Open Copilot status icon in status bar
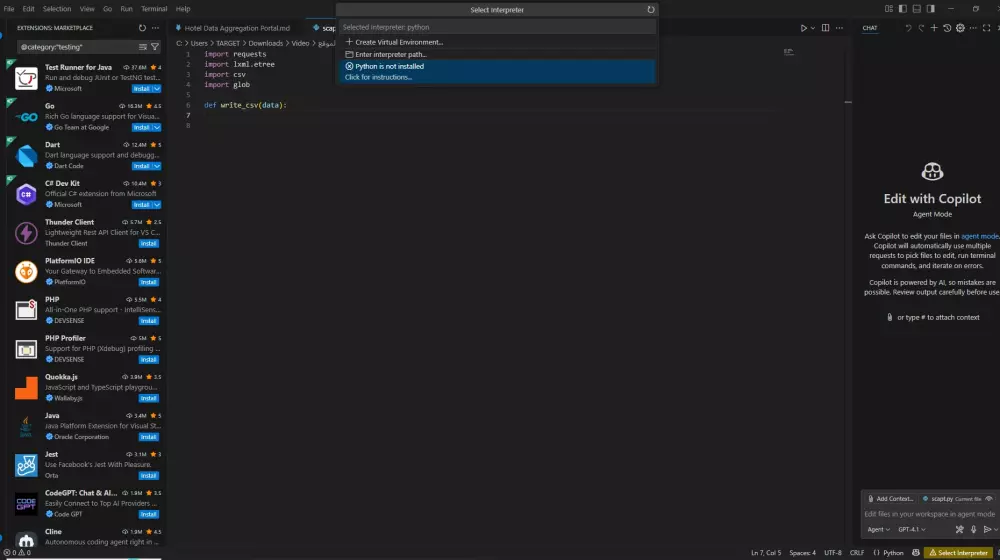 [916, 553]
